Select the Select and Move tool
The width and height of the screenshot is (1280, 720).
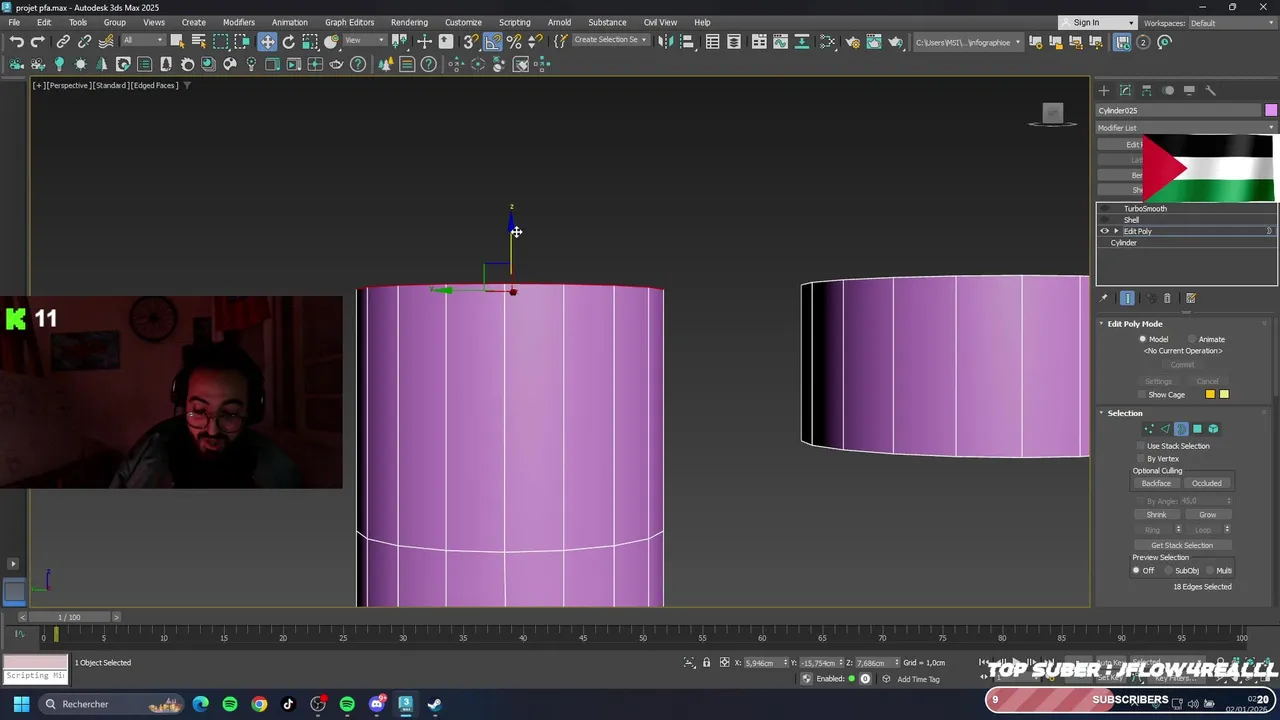(x=267, y=42)
